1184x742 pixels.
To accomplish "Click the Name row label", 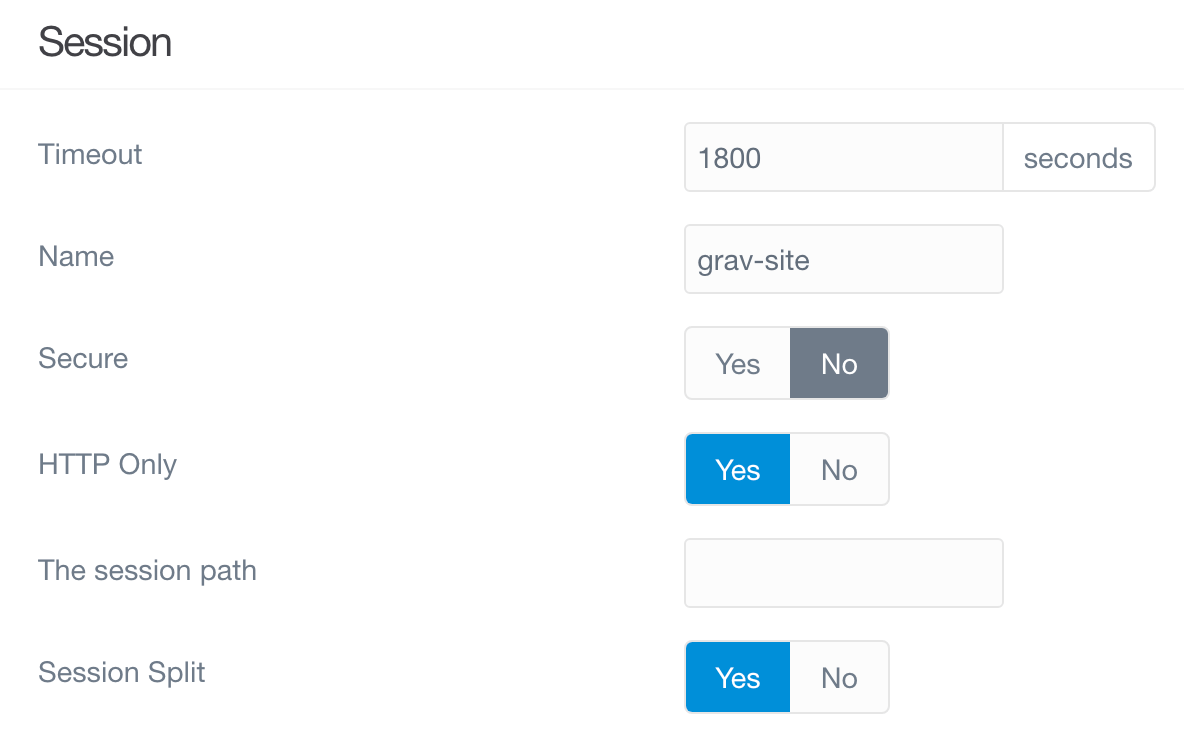I will (x=76, y=257).
